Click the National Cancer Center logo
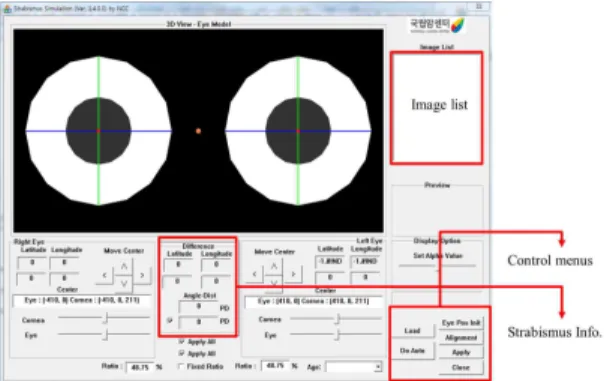 tap(437, 25)
